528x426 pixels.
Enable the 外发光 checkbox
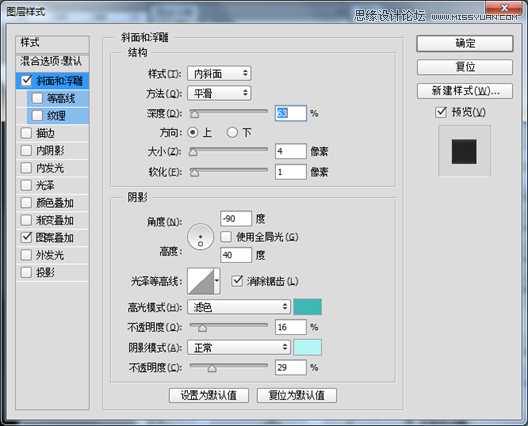point(26,255)
